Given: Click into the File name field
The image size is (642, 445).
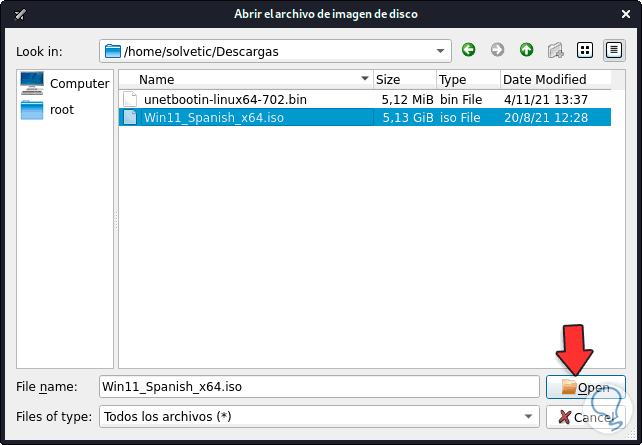Looking at the screenshot, I should pyautogui.click(x=319, y=387).
